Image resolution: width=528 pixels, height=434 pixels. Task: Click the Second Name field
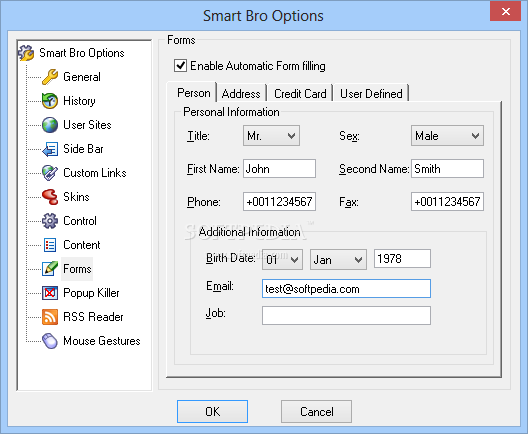[447, 169]
